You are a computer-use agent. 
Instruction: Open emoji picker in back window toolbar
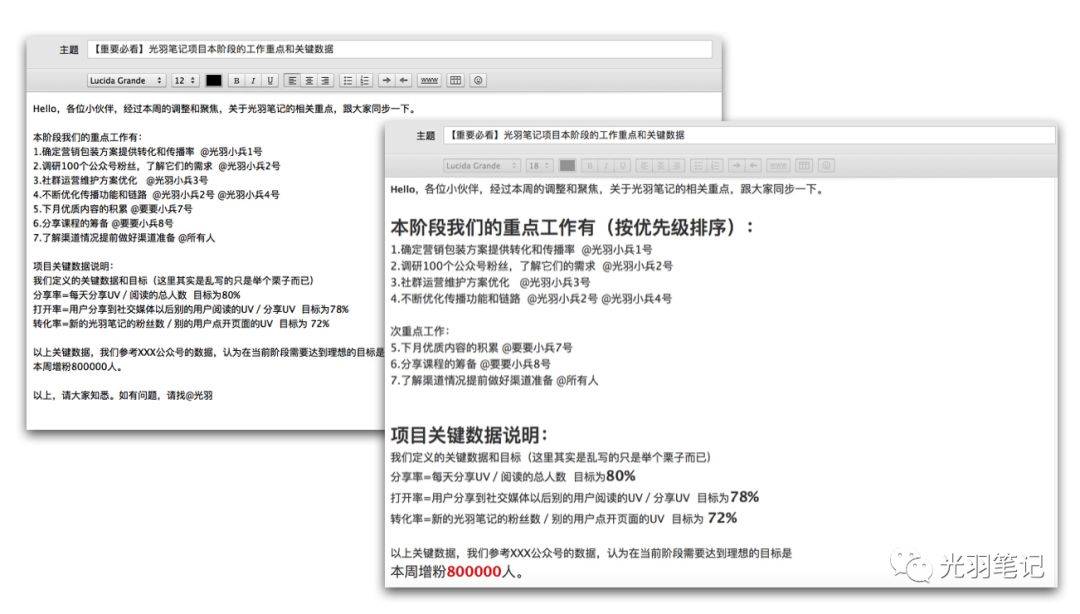click(479, 80)
